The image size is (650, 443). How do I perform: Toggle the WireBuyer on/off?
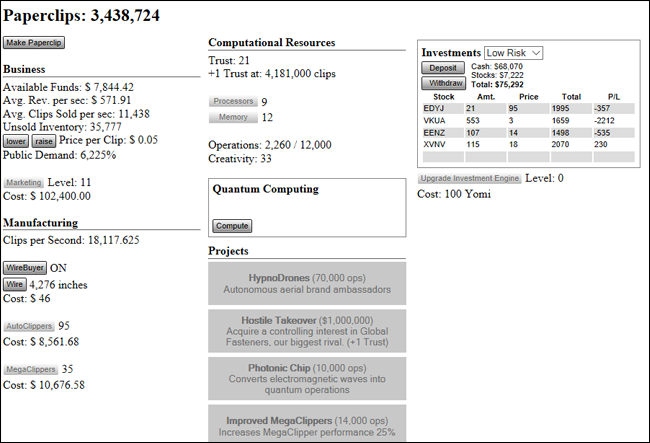point(25,268)
